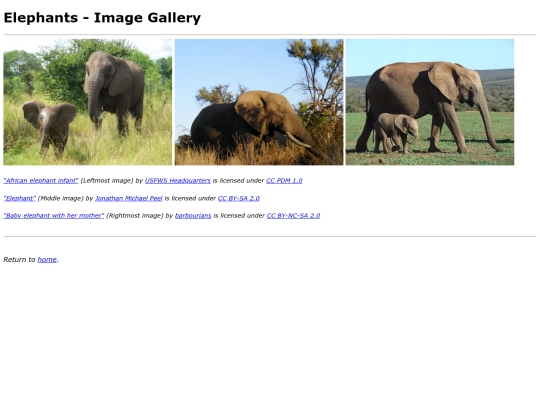This screenshot has height=405, width=540.
Task: Return via the home link
Action: tap(47, 260)
